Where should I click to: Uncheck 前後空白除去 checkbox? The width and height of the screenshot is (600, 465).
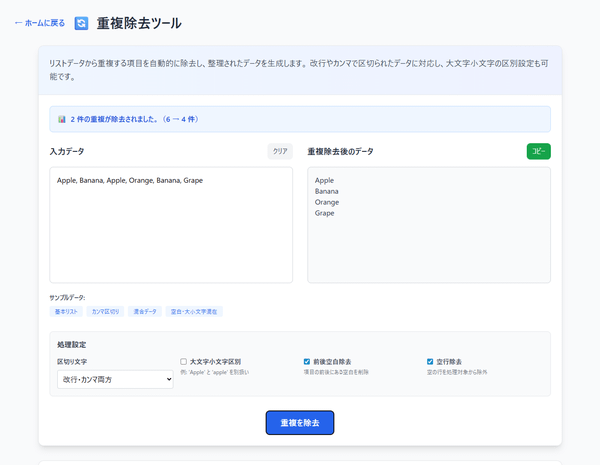(307, 361)
